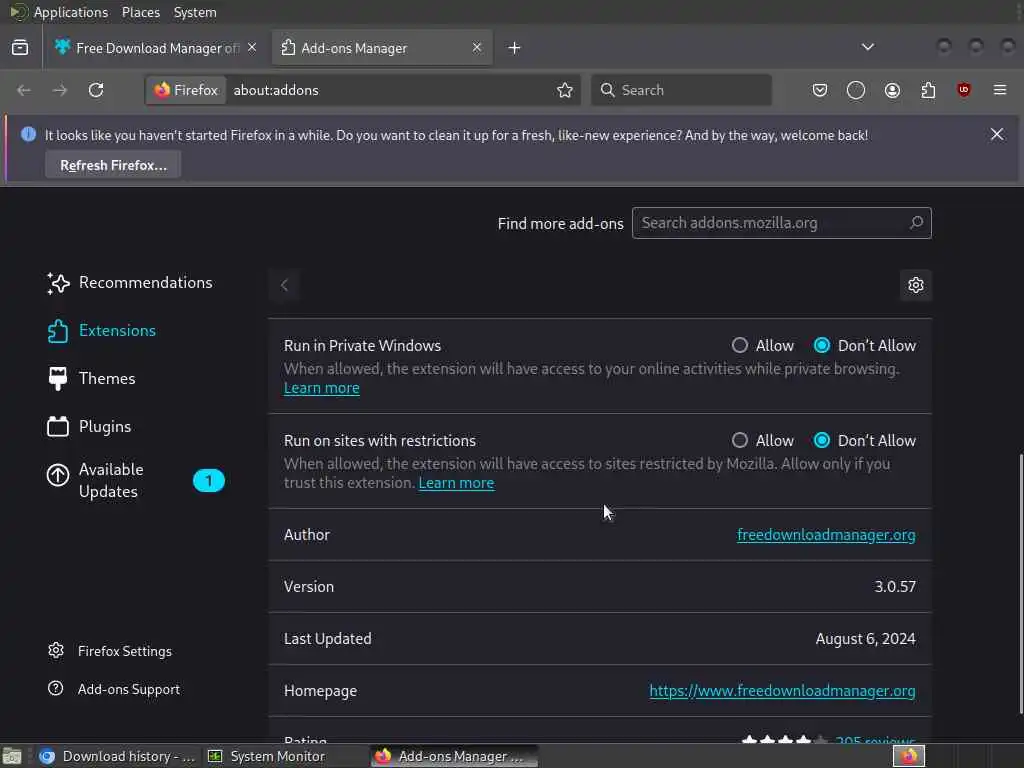Screen dimensions: 1024x768
Task: Go back to extensions list arrow
Action: [x=284, y=285]
